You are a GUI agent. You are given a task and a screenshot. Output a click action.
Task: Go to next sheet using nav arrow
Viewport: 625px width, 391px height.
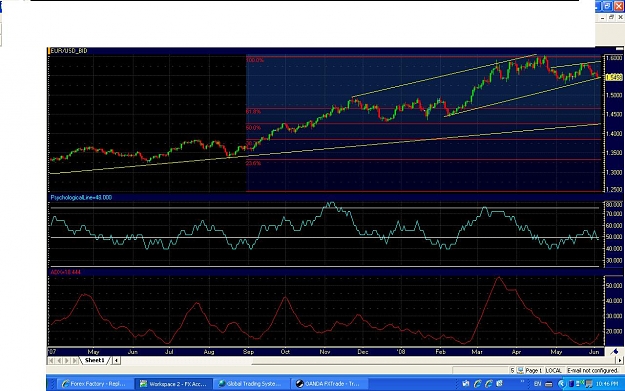[x=67, y=361]
